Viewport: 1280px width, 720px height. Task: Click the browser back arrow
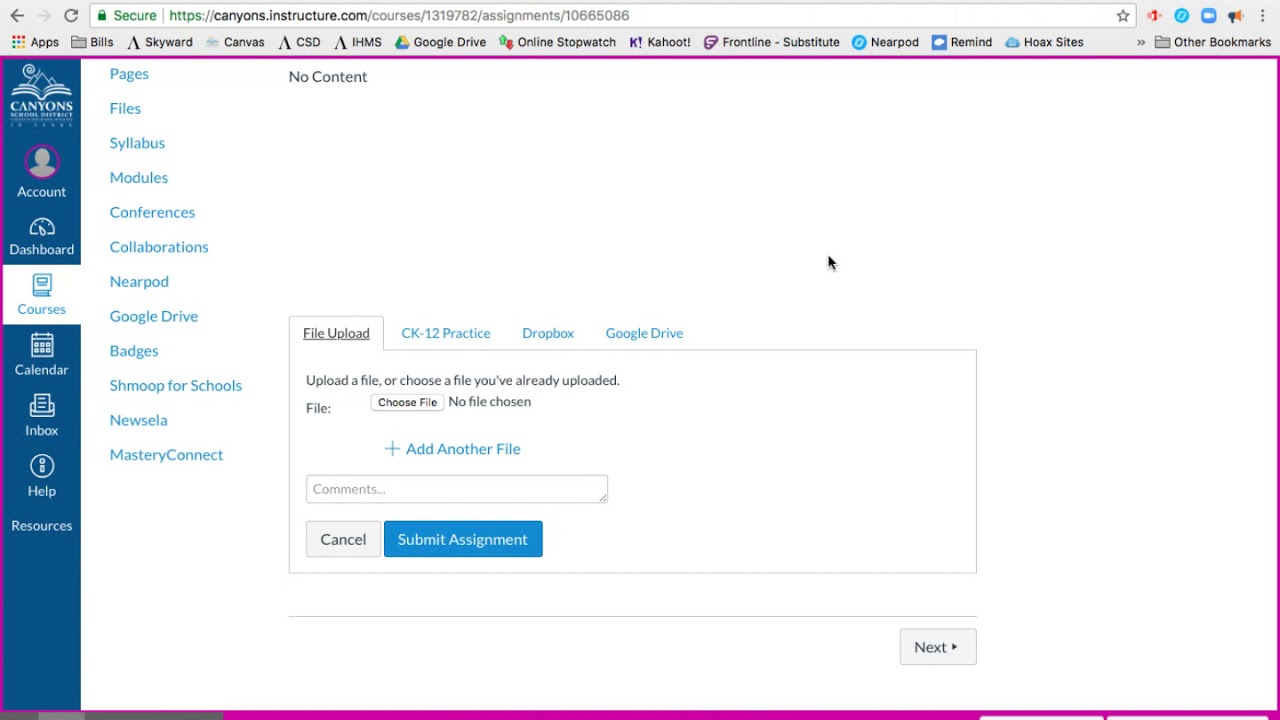pyautogui.click(x=17, y=16)
